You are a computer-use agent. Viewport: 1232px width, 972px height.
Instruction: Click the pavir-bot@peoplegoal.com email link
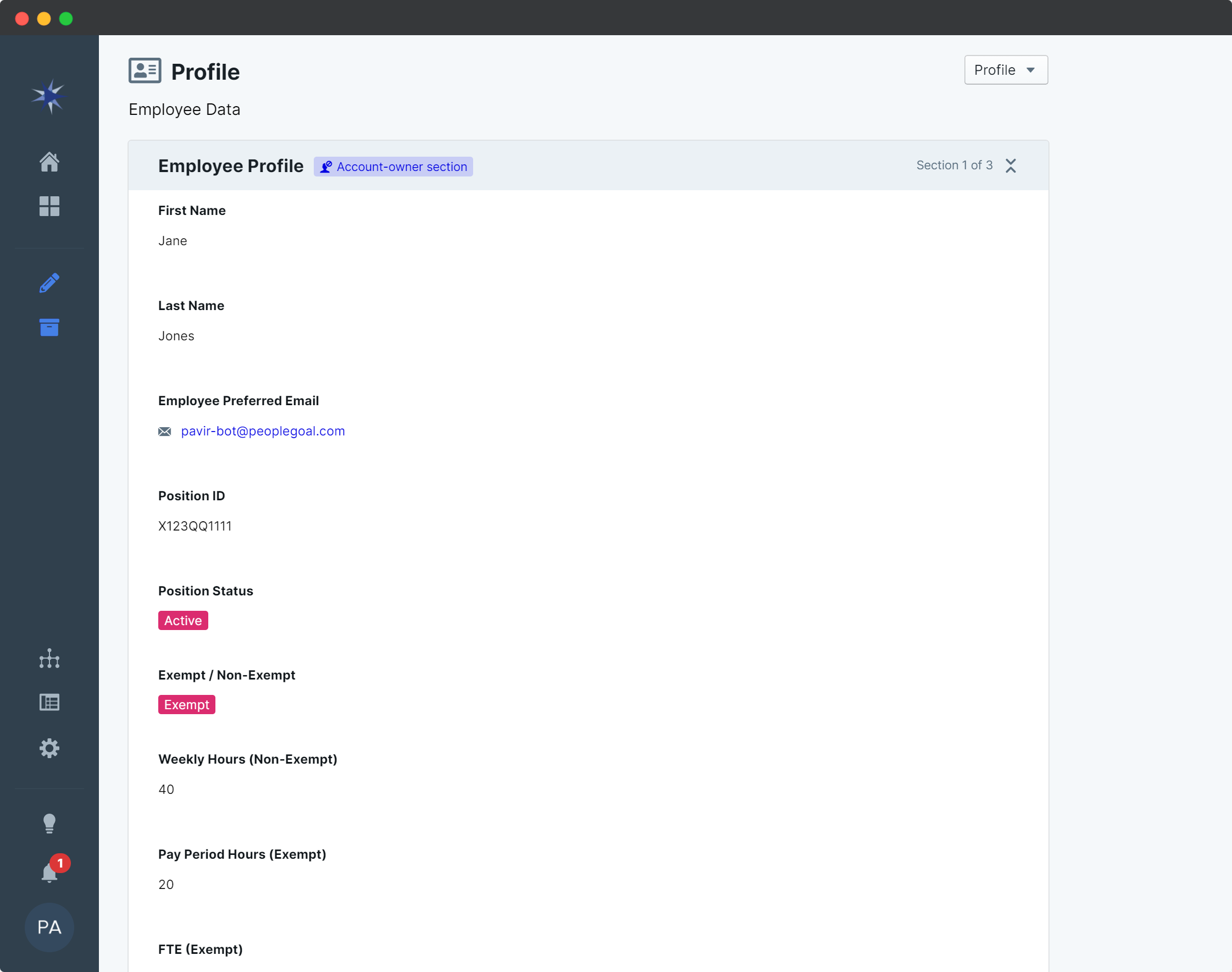click(x=263, y=430)
